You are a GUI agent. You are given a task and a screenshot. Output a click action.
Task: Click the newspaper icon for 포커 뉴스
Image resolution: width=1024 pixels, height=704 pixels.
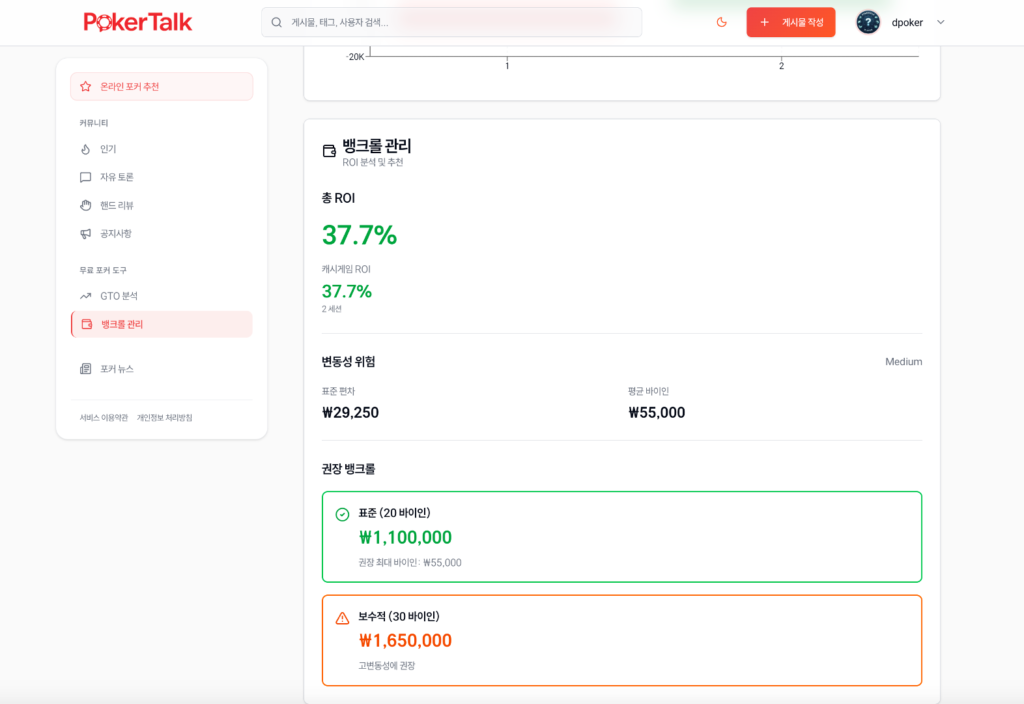pos(86,369)
